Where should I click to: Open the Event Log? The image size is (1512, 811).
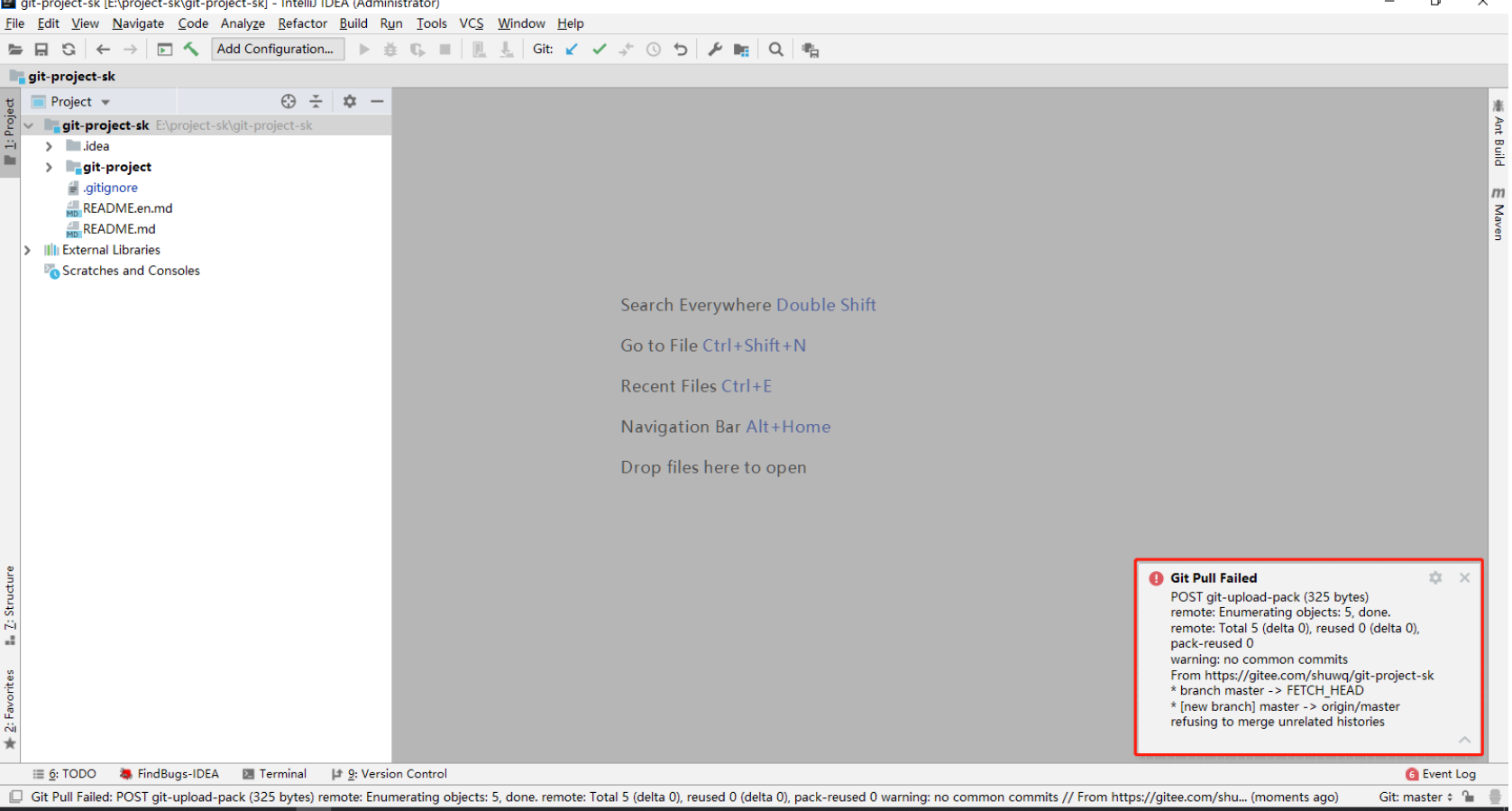[1441, 774]
